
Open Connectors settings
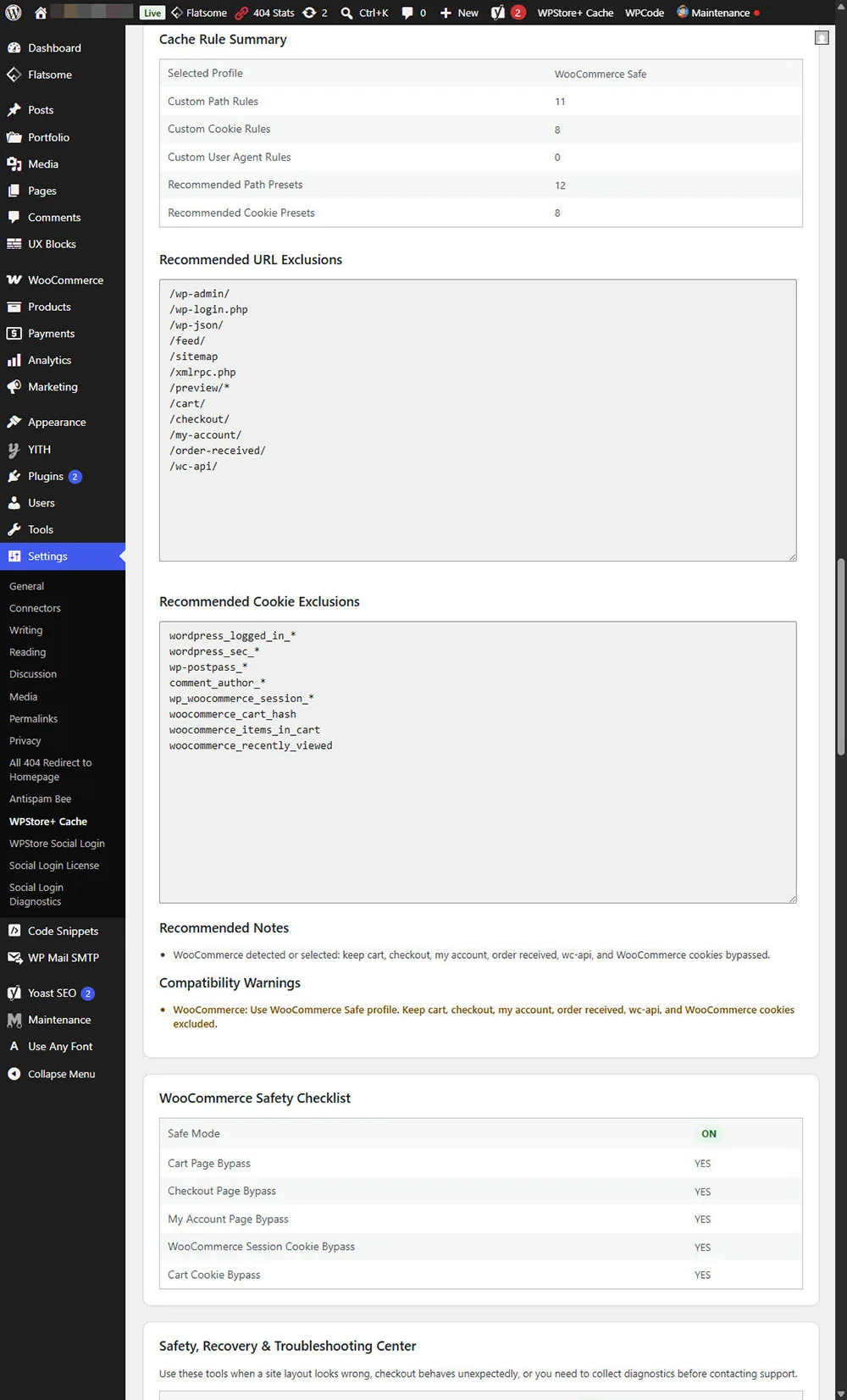pos(35,608)
